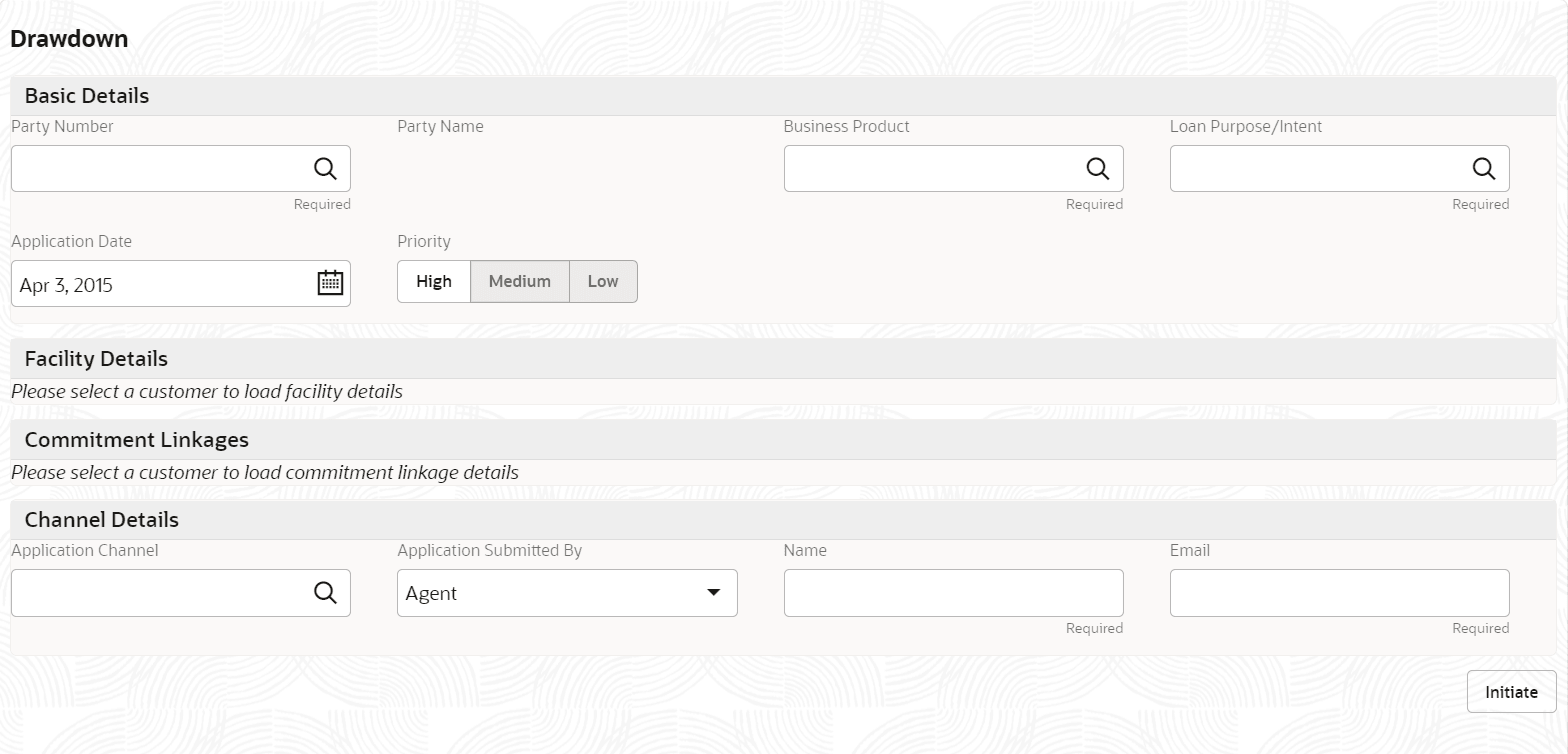Click the 'load commitment linkage details' message

coord(265,473)
